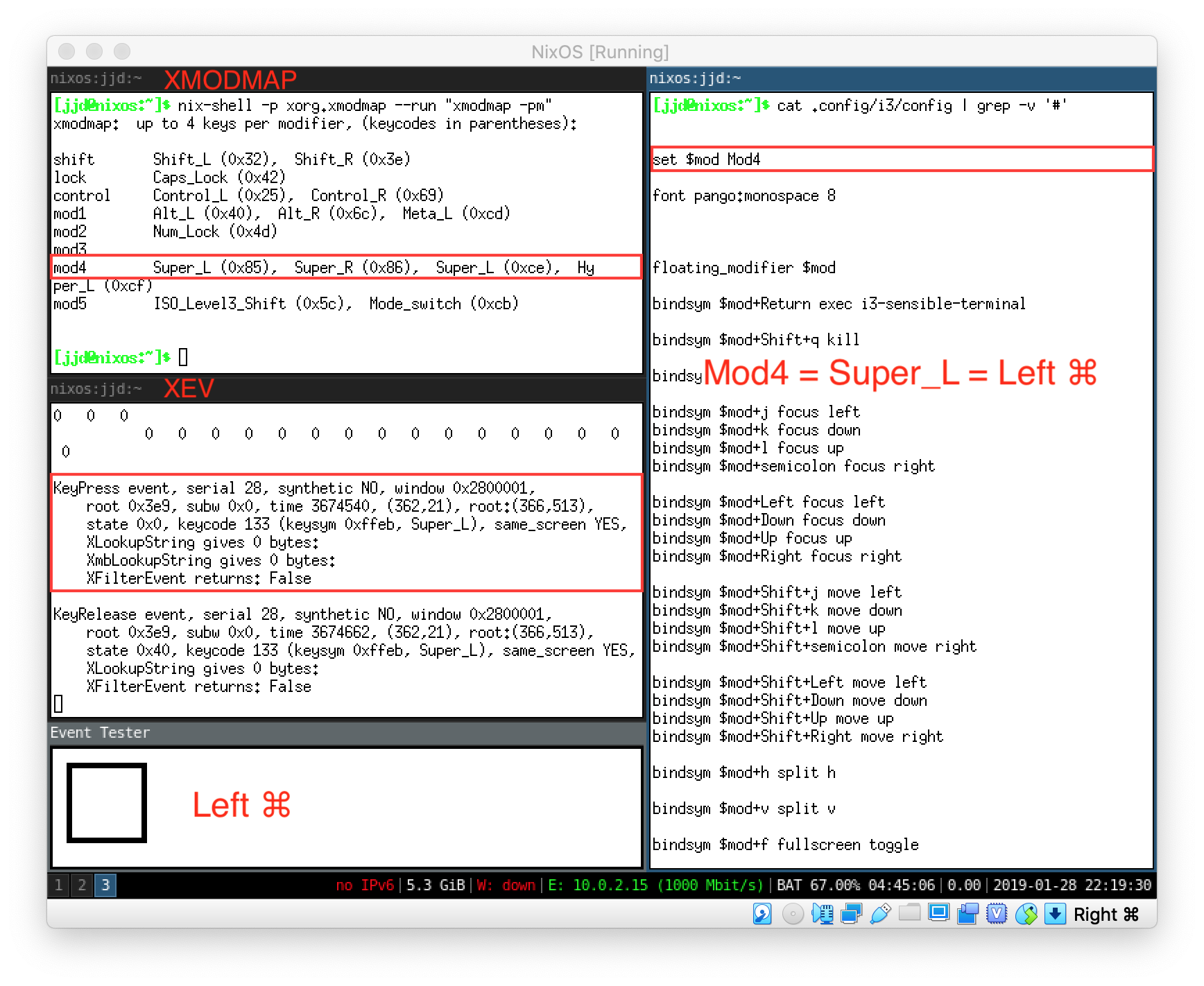Click the network adapters indicator icon
1204x986 pixels.
851,914
